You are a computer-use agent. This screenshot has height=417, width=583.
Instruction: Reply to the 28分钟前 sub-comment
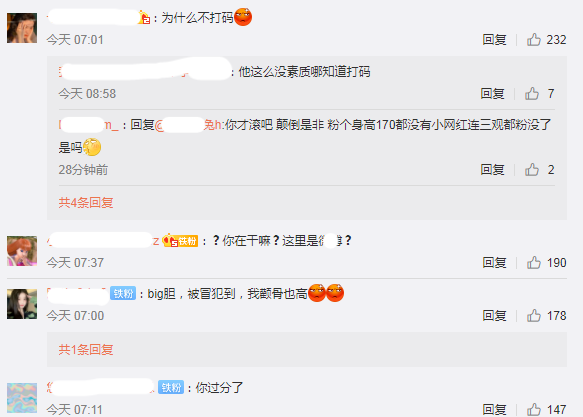[492, 169]
